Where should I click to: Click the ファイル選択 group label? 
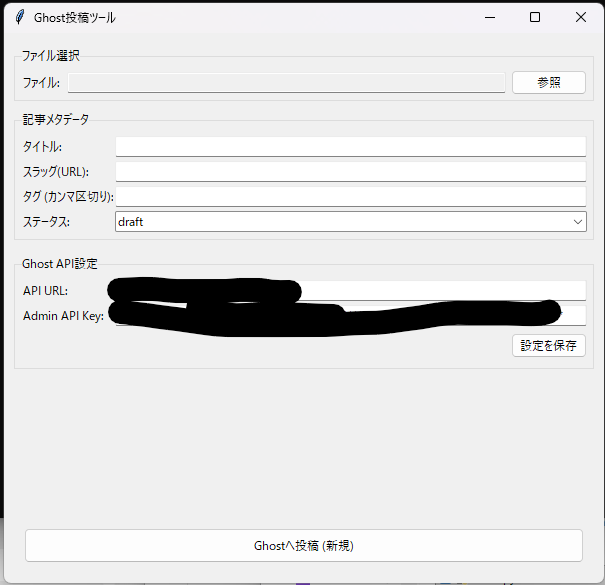pyautogui.click(x=51, y=56)
